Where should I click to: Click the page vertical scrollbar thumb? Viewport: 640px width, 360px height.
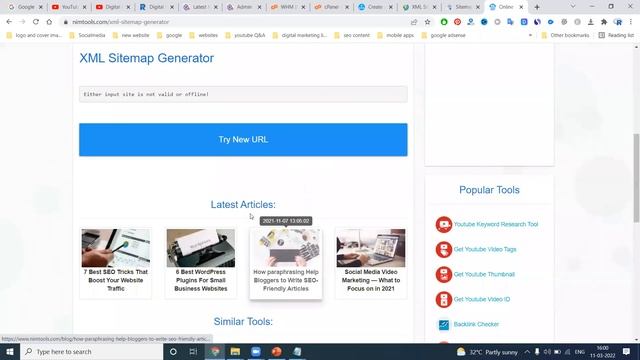tap(636, 178)
